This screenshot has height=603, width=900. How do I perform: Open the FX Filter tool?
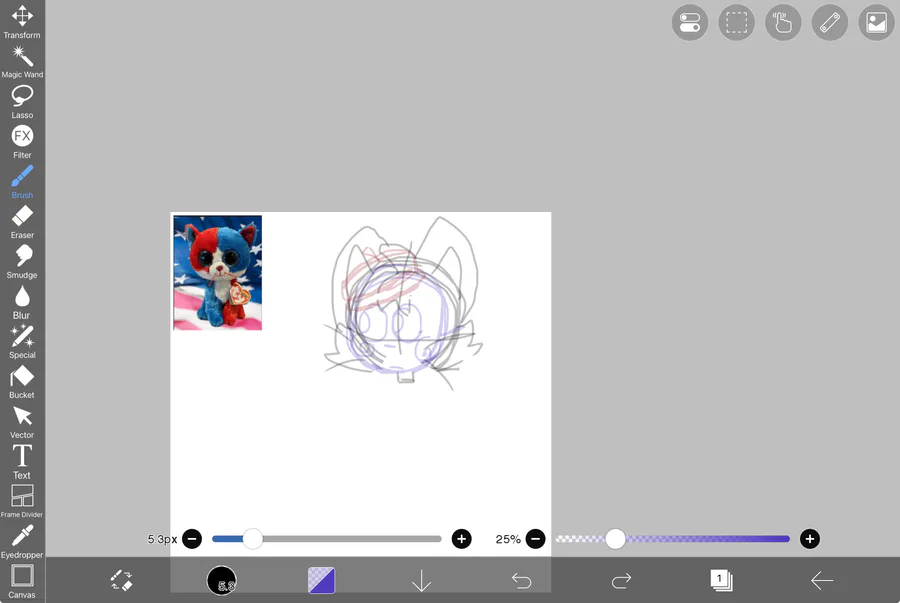click(22, 142)
